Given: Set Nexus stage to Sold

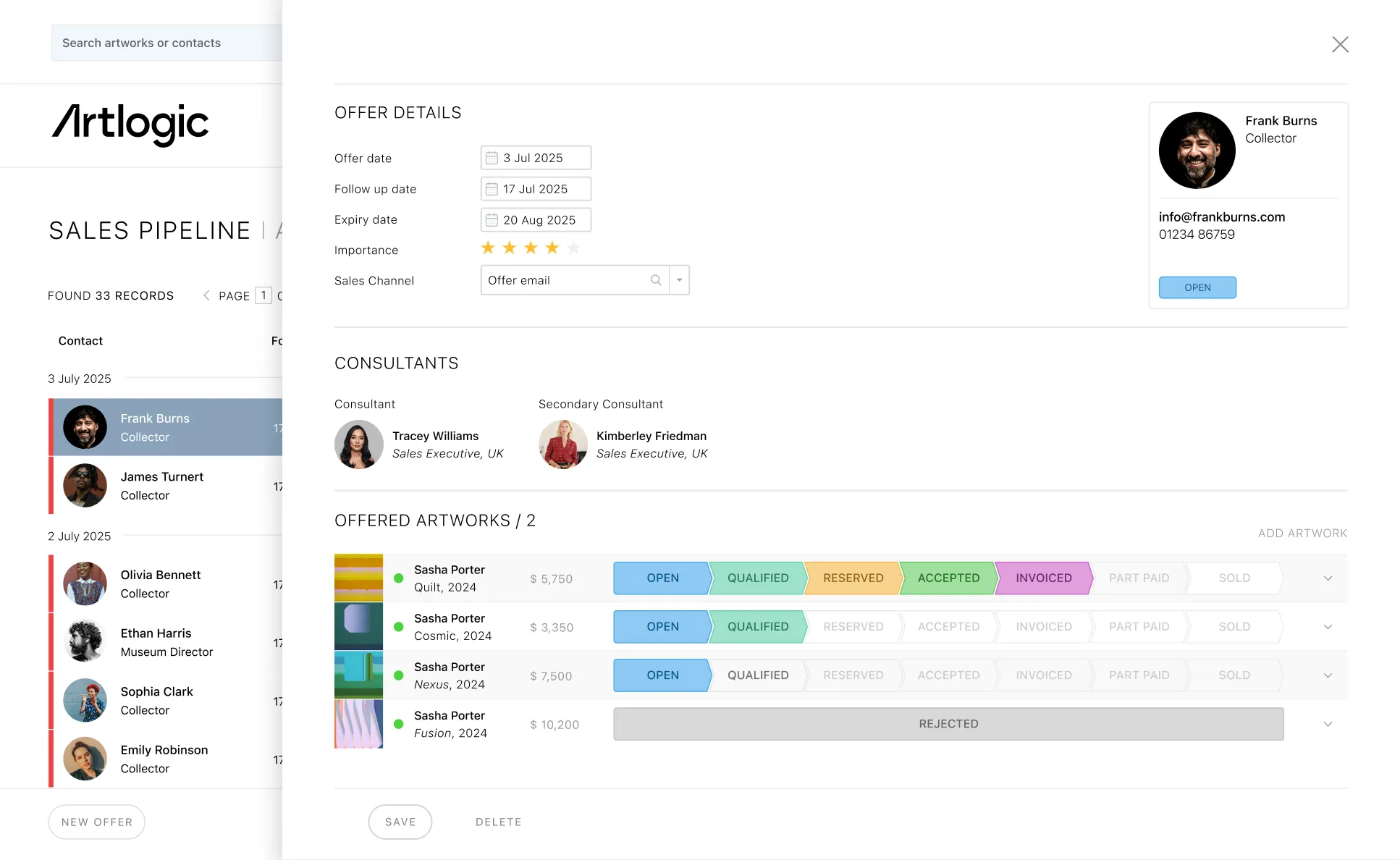Looking at the screenshot, I should 1234,675.
